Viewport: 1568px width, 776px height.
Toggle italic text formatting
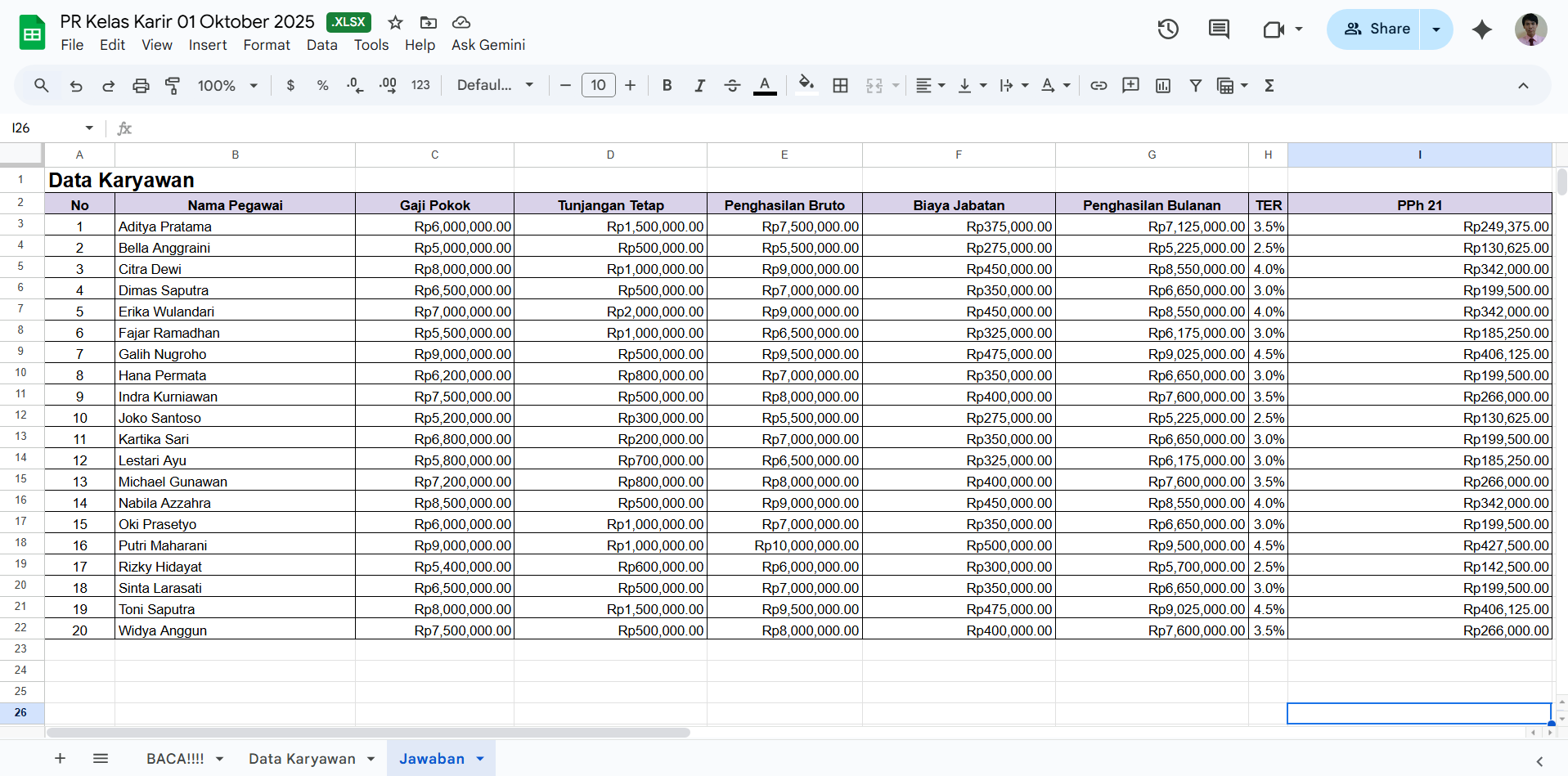pos(699,86)
